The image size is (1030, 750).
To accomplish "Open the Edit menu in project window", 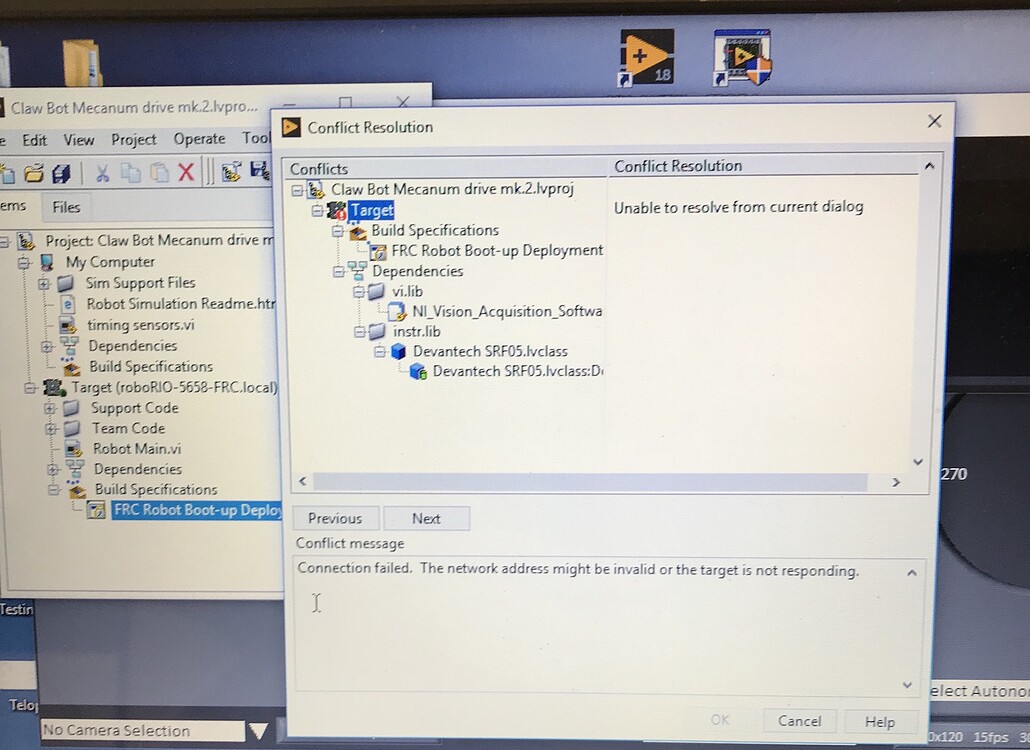I will [35, 140].
